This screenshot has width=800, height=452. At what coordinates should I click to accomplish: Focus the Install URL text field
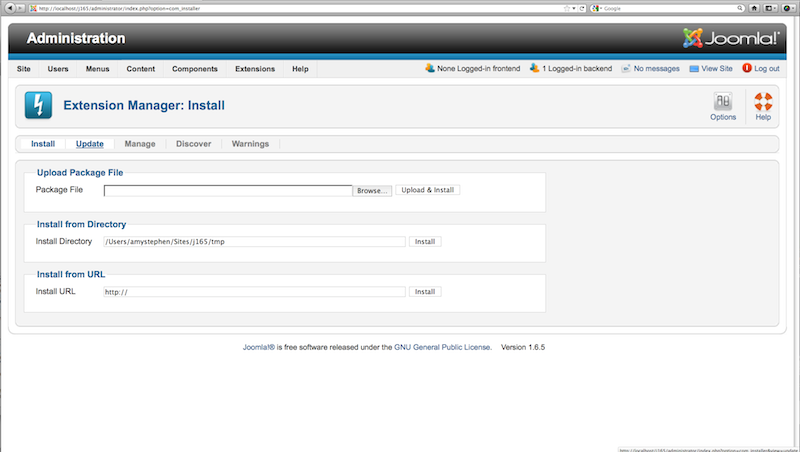pos(255,292)
